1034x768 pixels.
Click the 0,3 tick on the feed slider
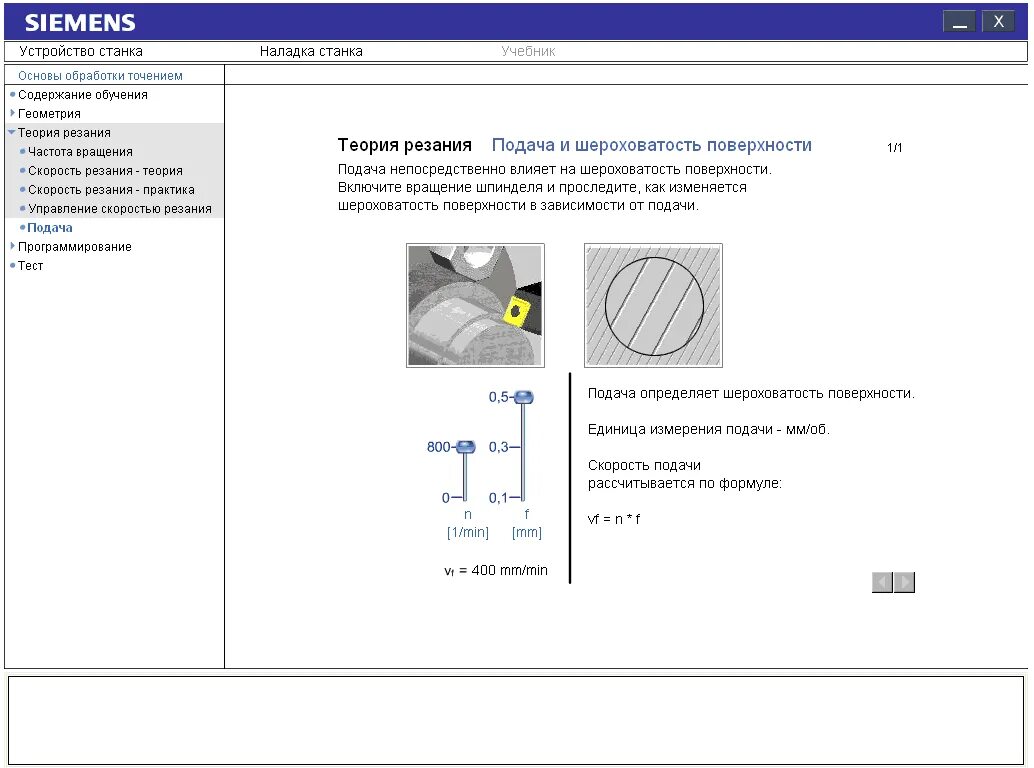(504, 448)
